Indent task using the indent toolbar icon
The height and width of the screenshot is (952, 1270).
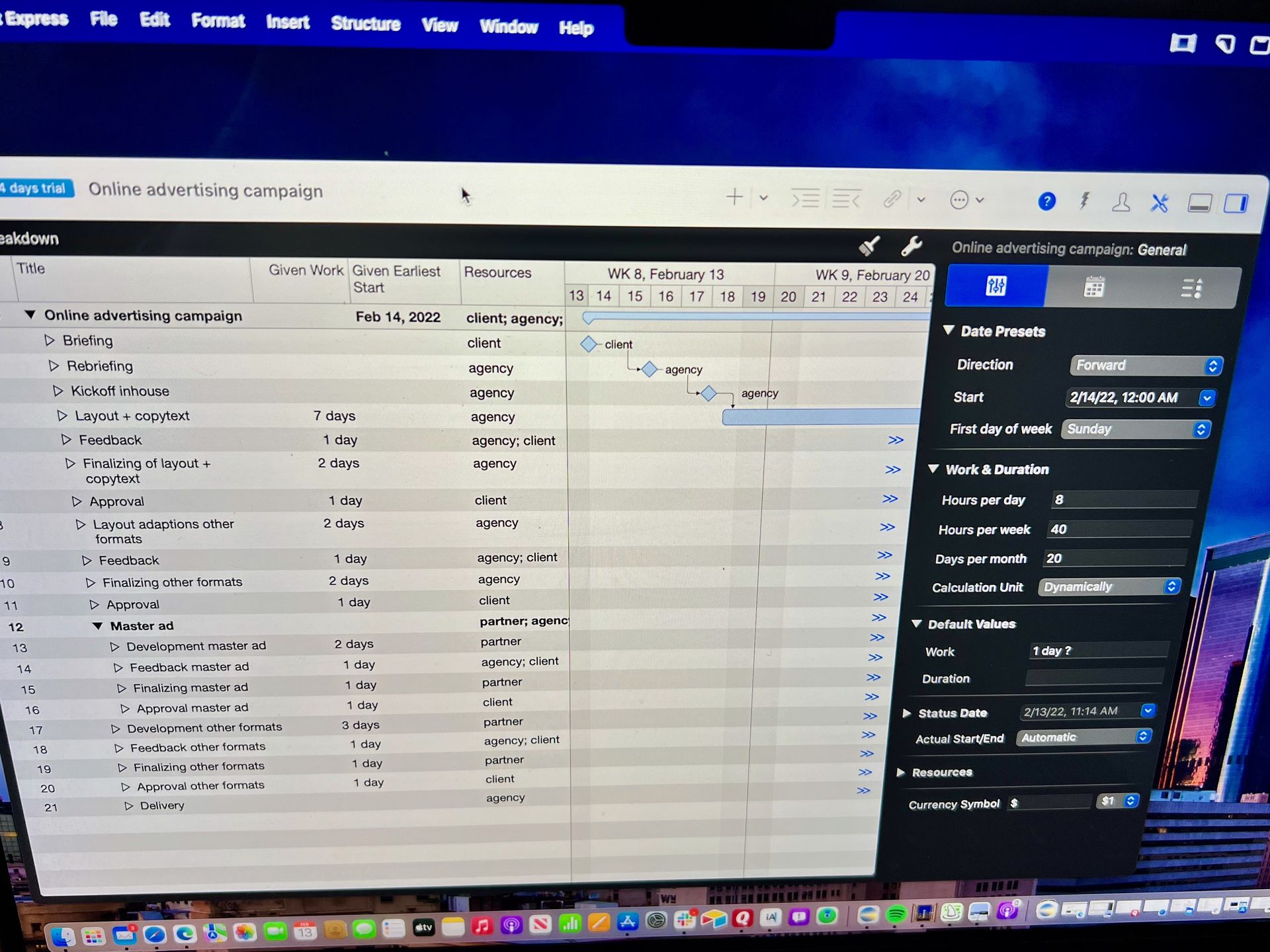pos(806,198)
